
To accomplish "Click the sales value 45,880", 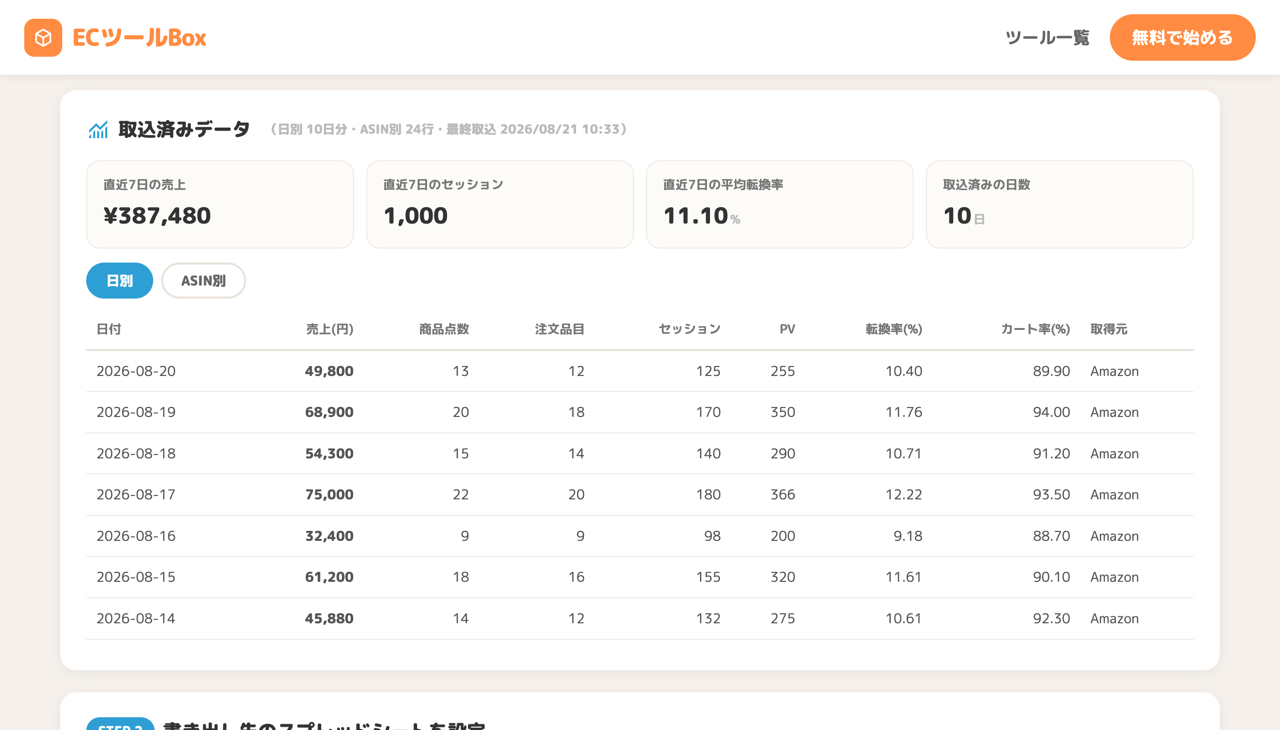I will click(x=329, y=618).
